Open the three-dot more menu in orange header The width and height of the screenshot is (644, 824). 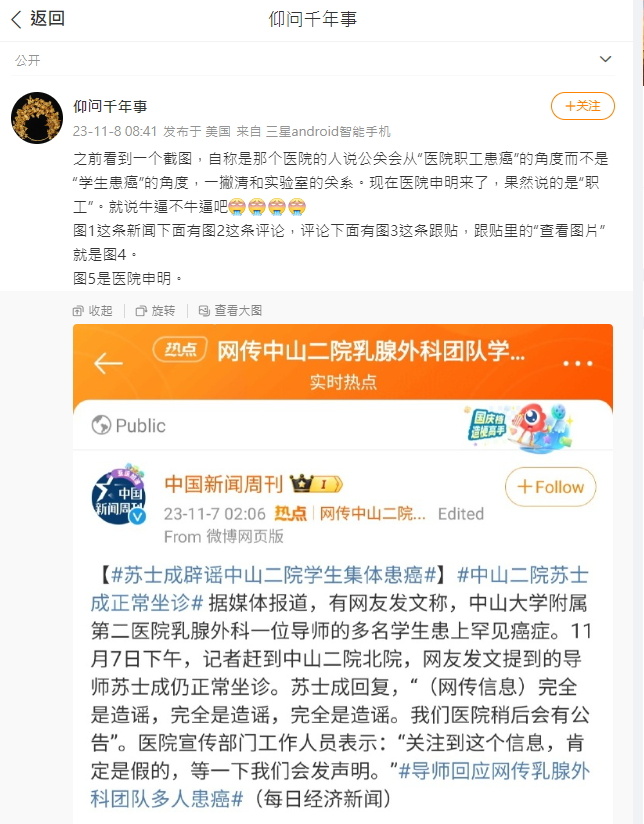(x=577, y=363)
